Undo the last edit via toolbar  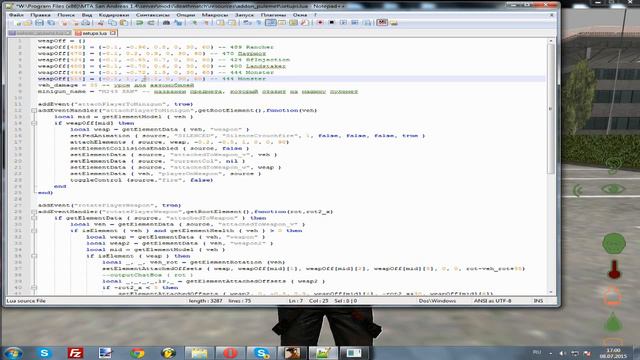click(140, 23)
